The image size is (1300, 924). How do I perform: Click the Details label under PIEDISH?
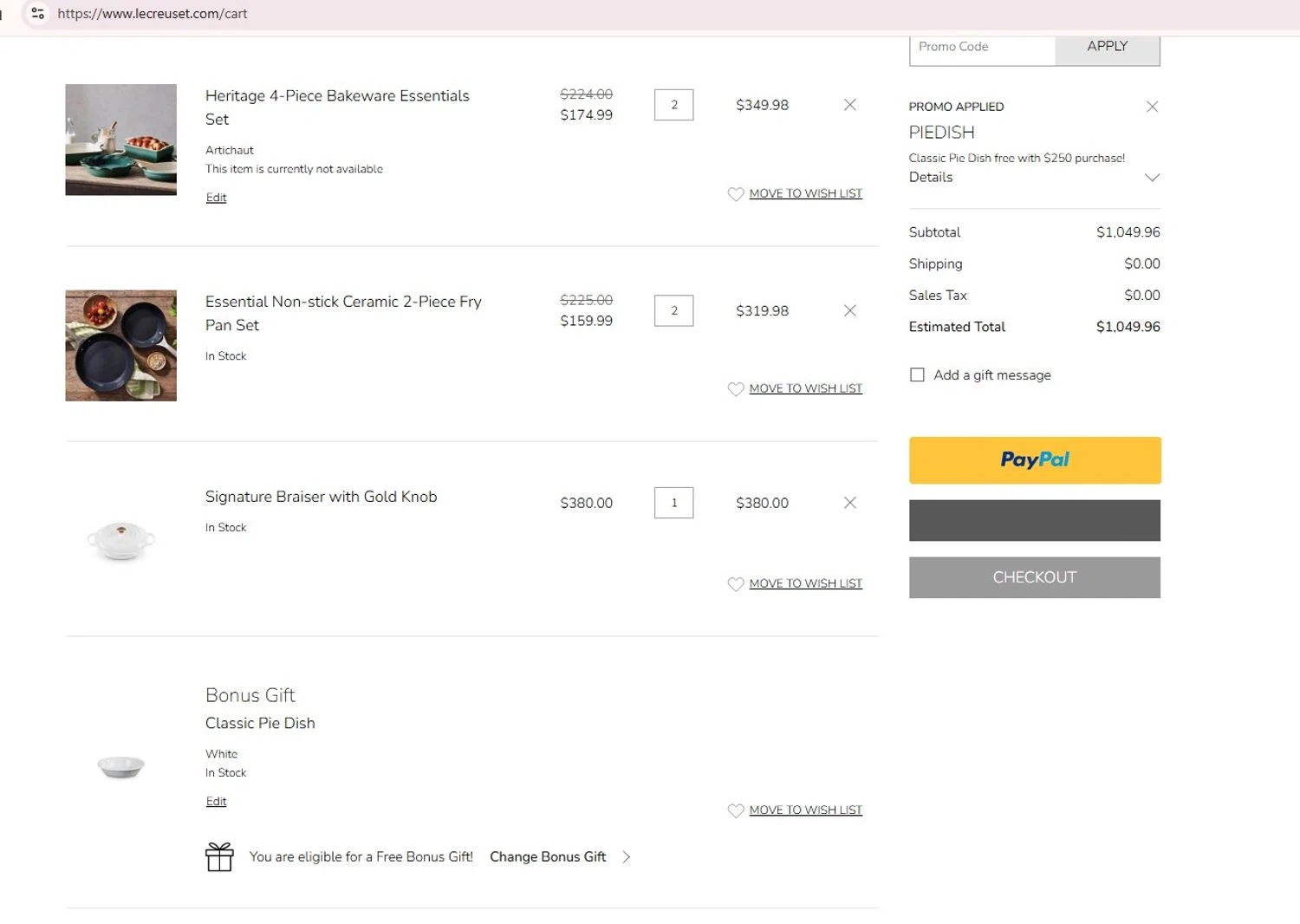[x=931, y=177]
